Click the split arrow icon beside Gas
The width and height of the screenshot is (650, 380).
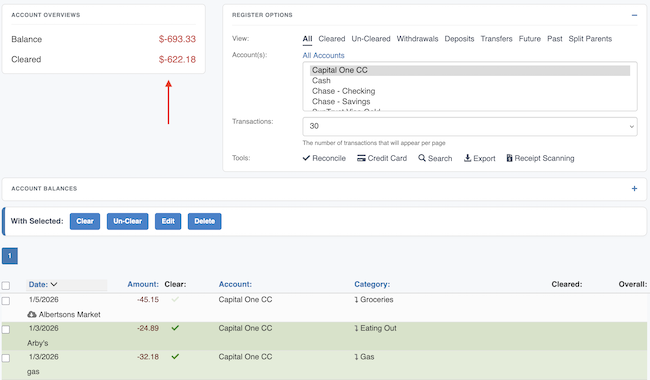(356, 357)
